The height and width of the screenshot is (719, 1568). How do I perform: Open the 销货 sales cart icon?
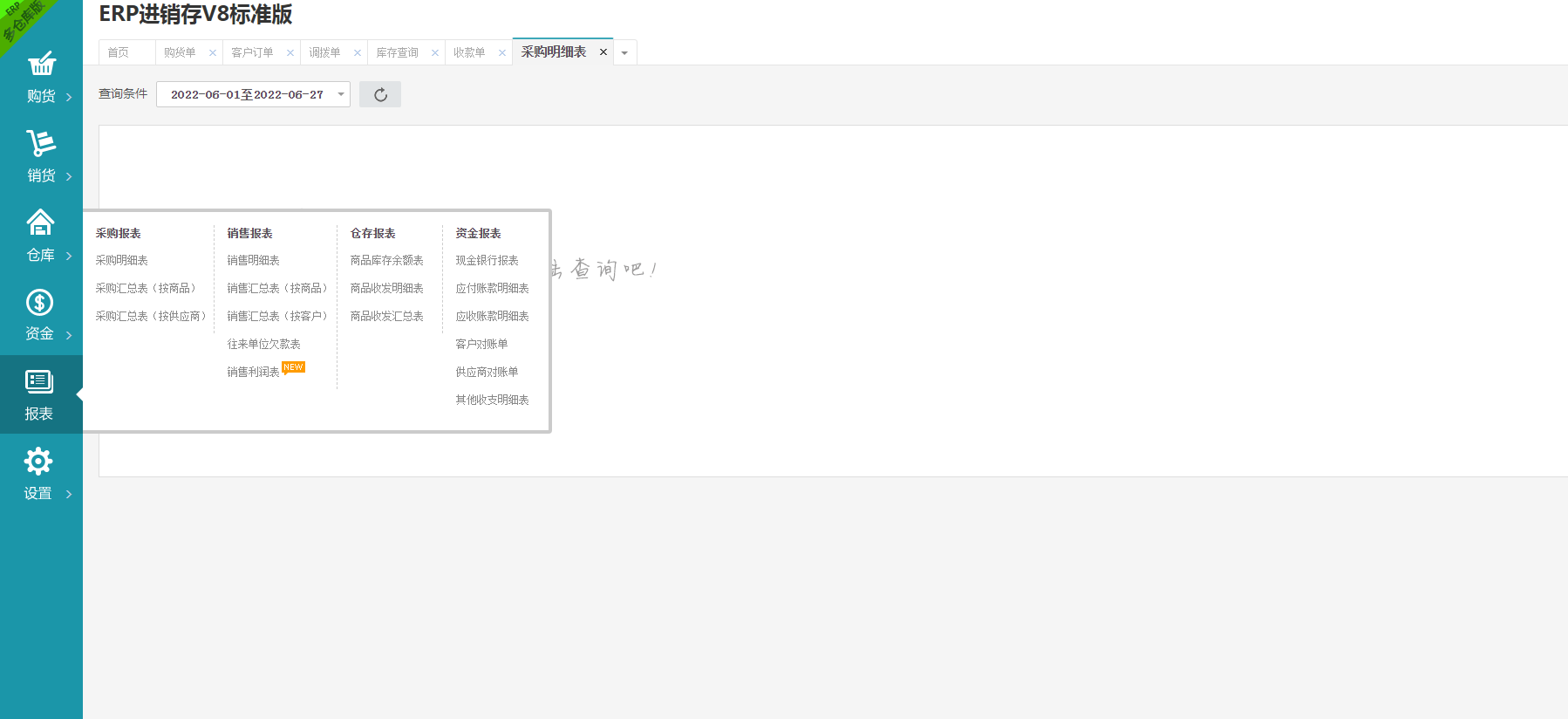pos(41,143)
